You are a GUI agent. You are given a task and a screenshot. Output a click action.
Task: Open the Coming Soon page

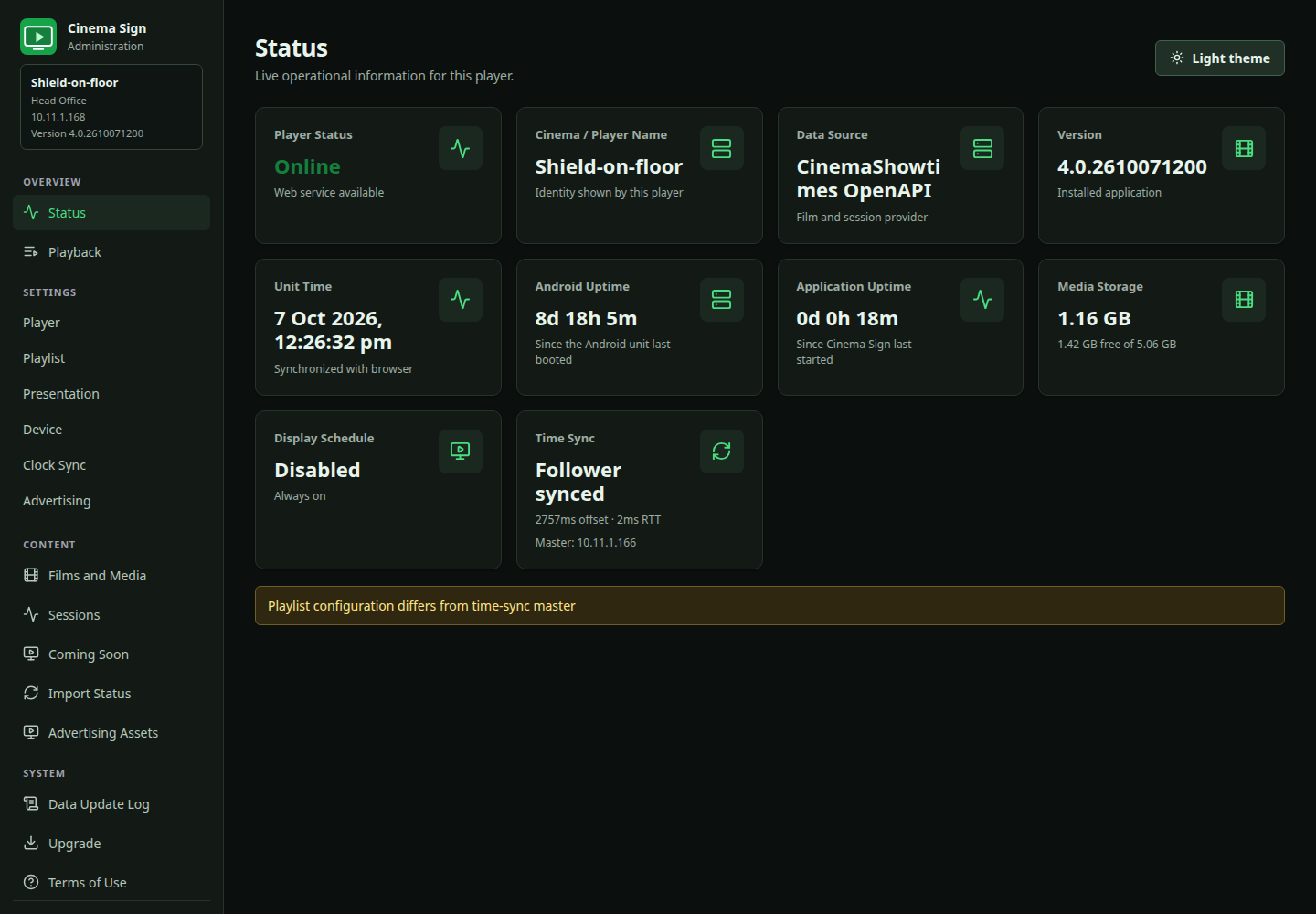(x=111, y=654)
